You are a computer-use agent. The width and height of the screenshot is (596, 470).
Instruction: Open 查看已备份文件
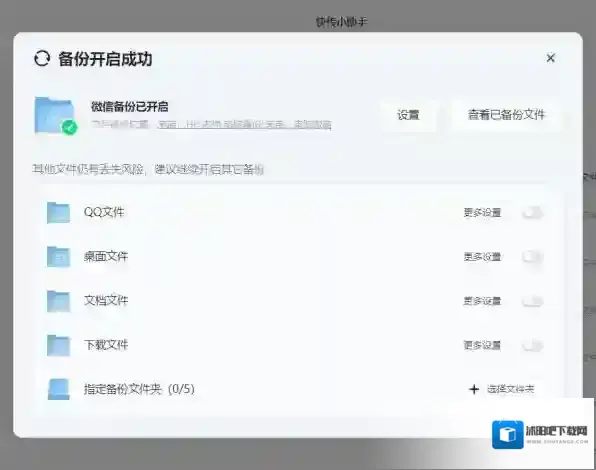[x=506, y=115]
